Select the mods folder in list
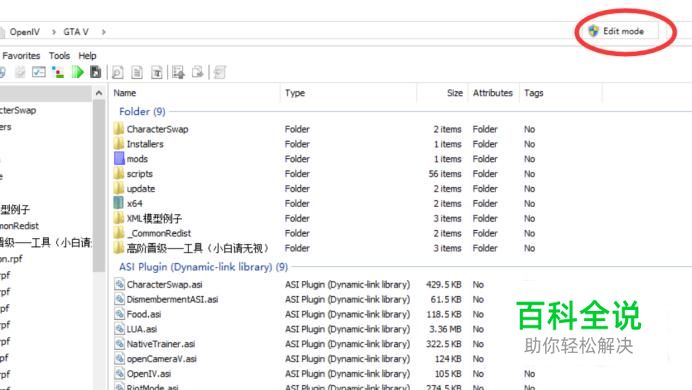 point(137,159)
